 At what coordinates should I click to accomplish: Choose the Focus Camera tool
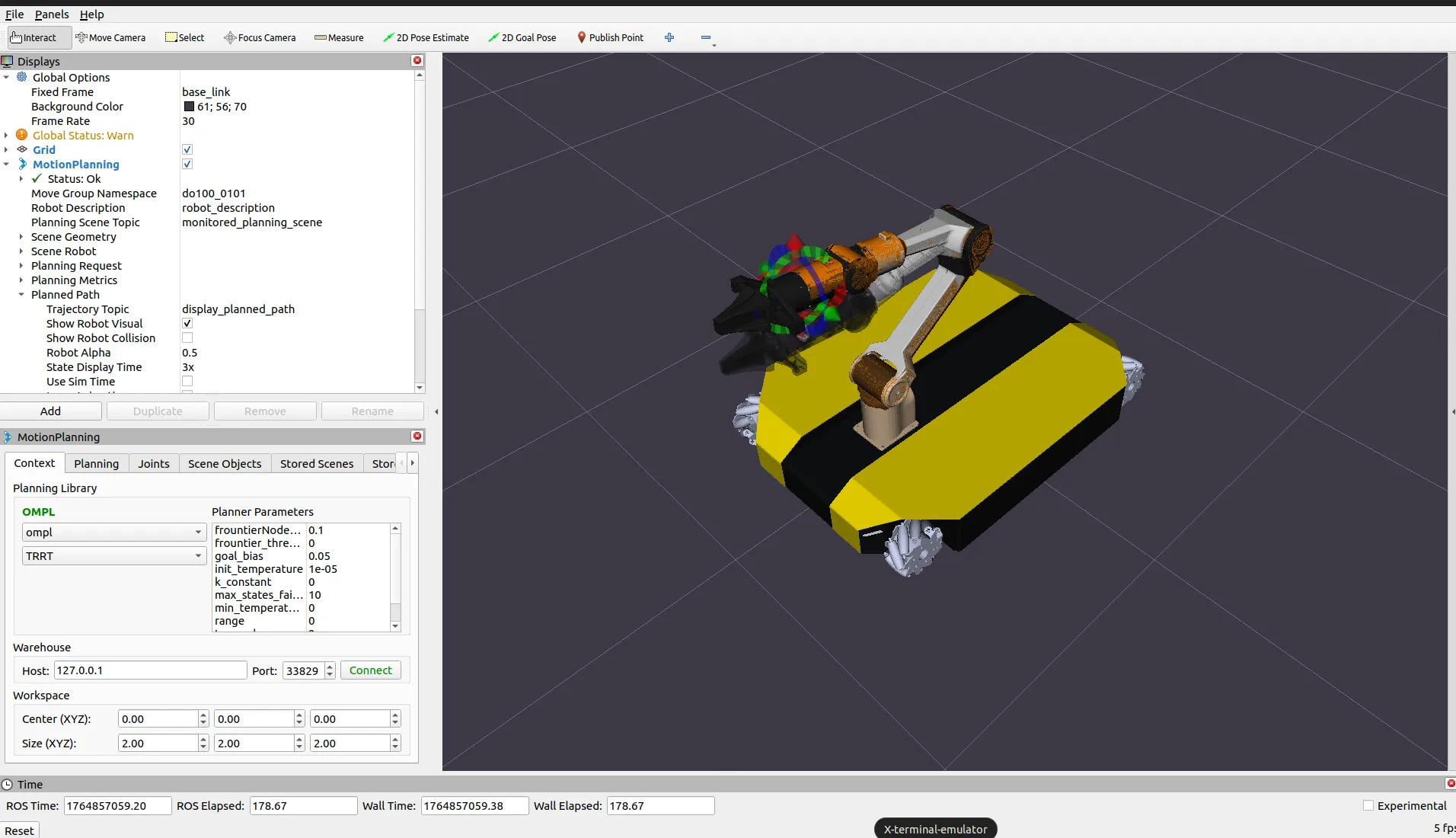tap(260, 37)
